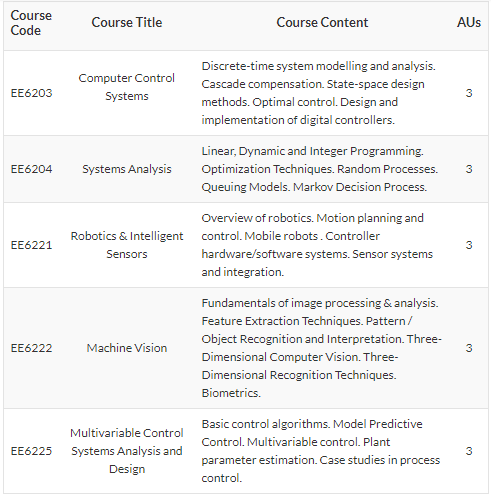
Task: Click the Course Code column header
Action: 31,23
